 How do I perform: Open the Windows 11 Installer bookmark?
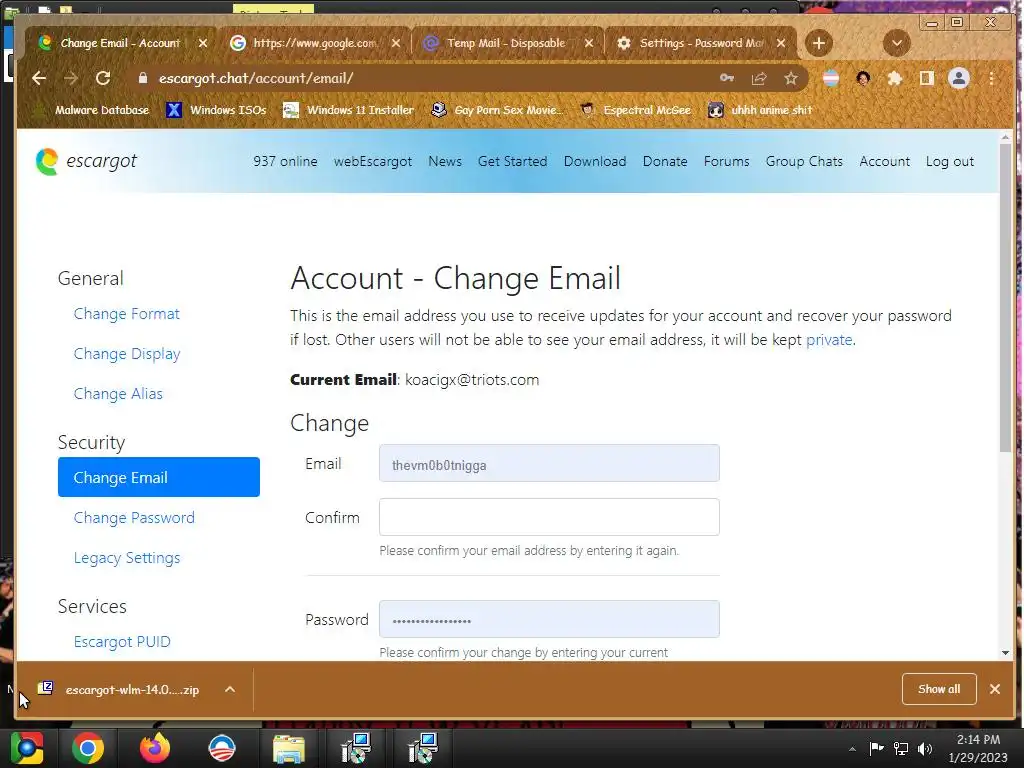click(349, 110)
